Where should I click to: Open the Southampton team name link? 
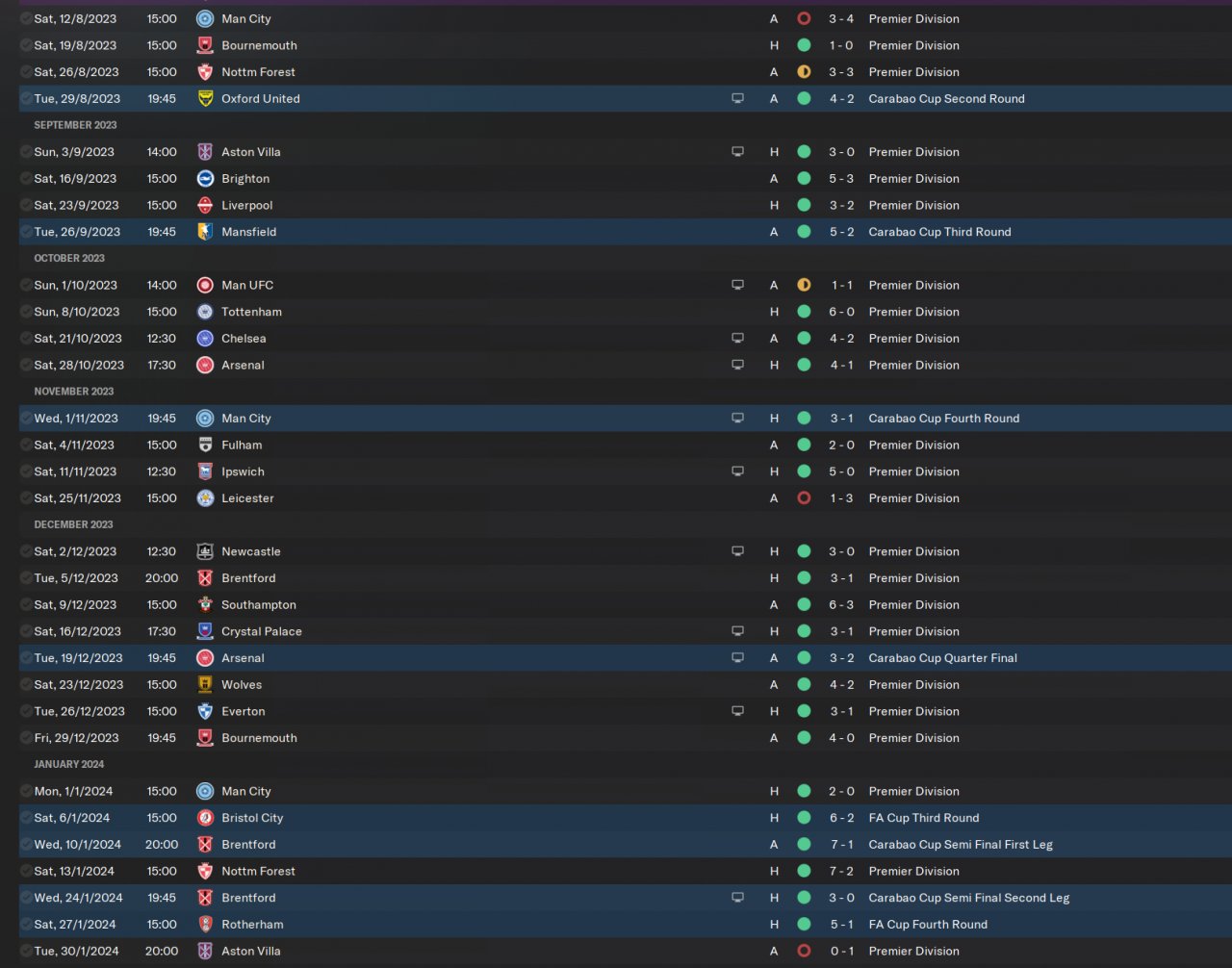pos(258,604)
